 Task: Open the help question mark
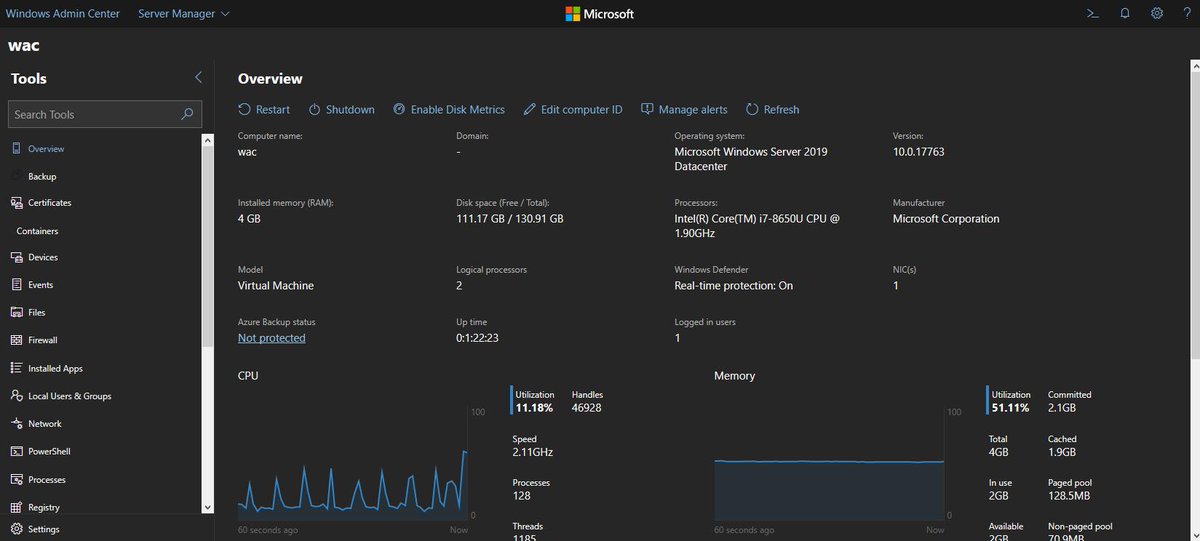(x=1187, y=14)
